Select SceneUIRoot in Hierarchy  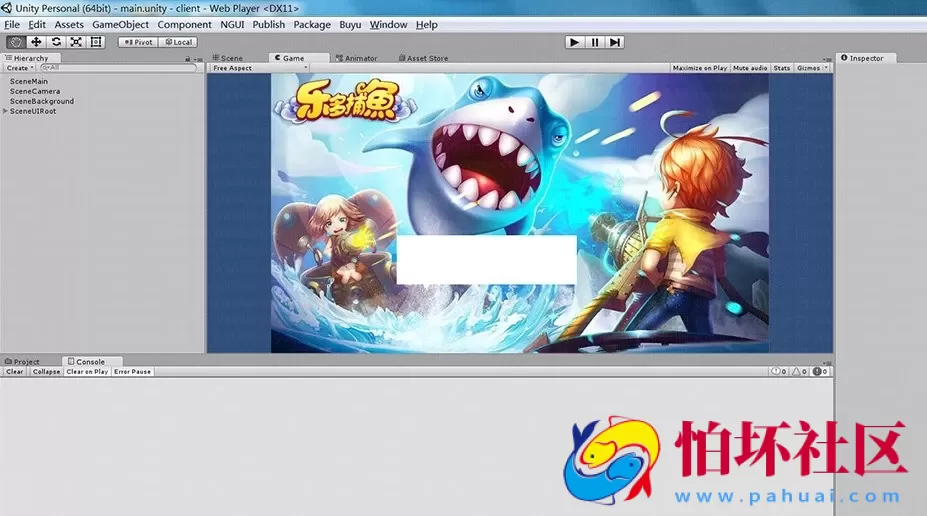(x=33, y=111)
